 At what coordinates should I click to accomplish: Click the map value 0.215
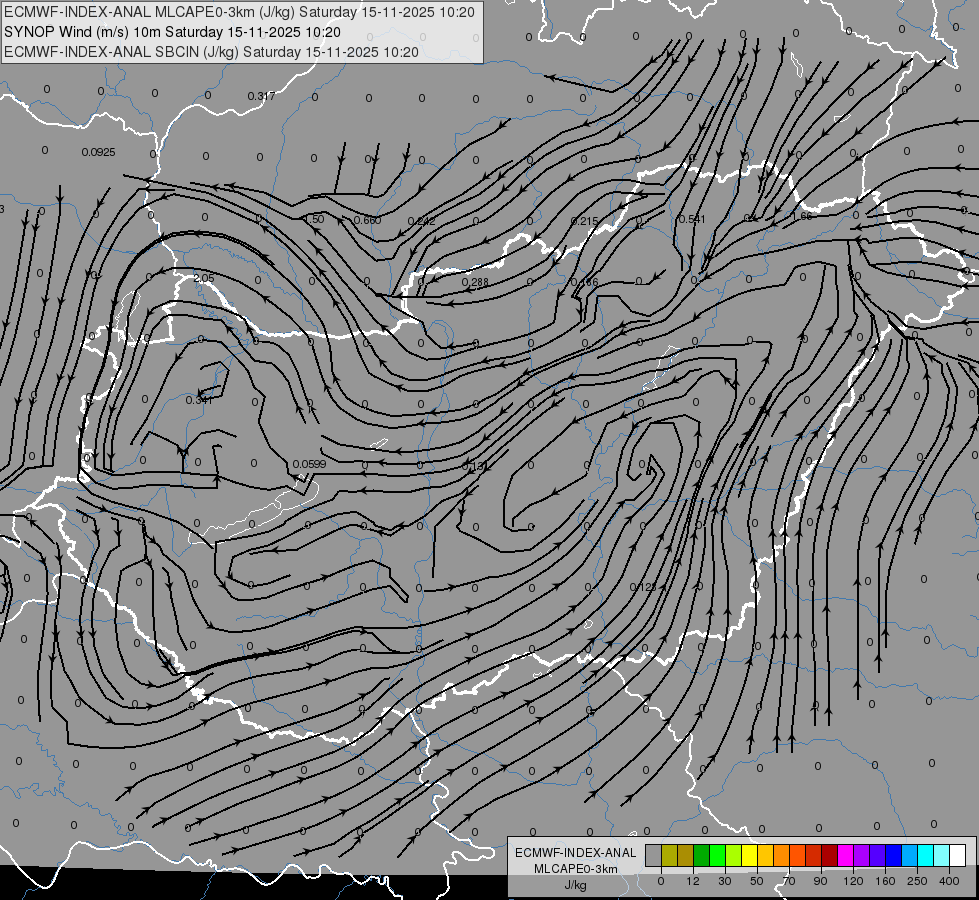pos(584,221)
